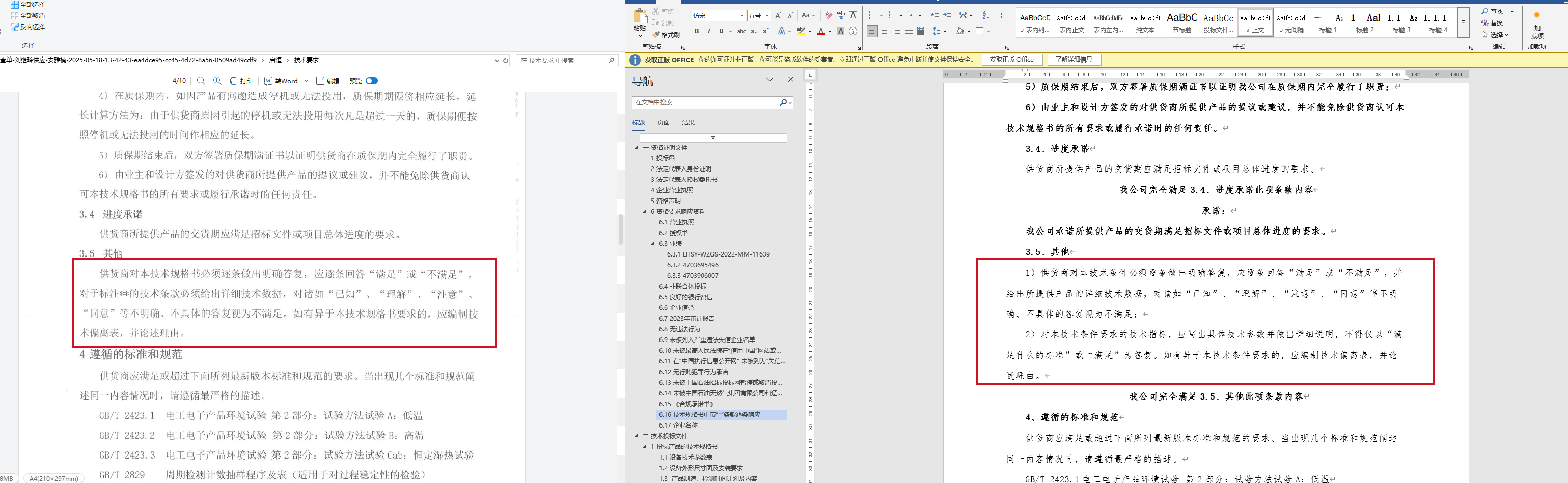Screen dimensions: 1568x483
Task: Apply bold formatting in Word
Action: tap(696, 31)
